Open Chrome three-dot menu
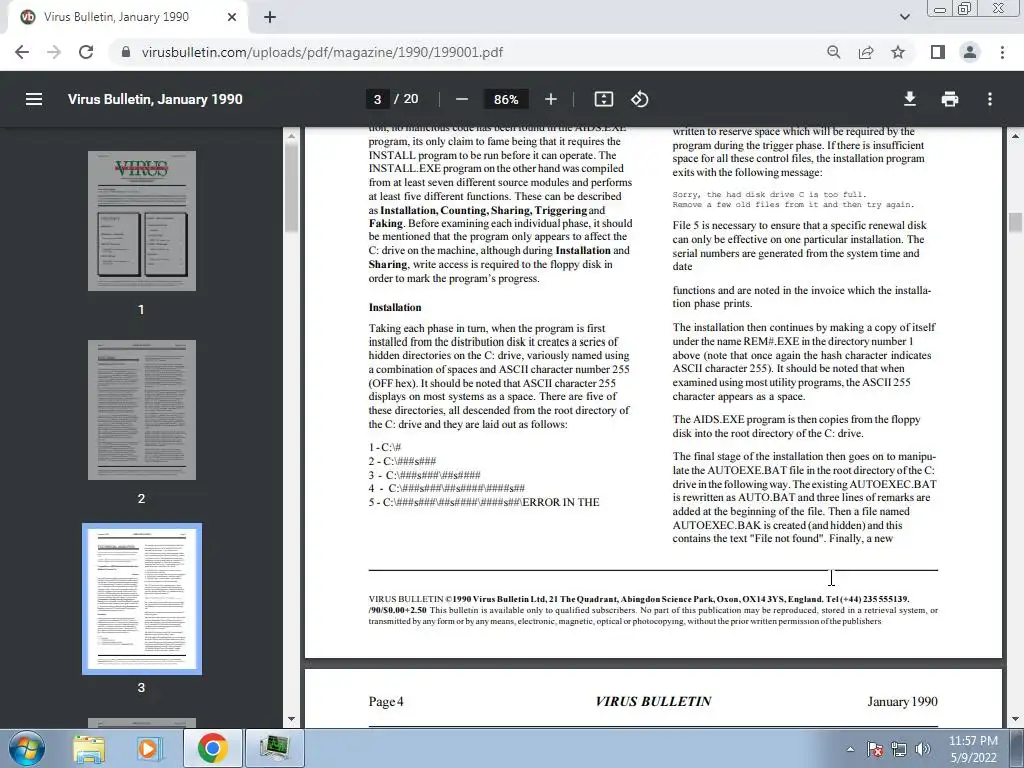1024x768 pixels. pos(1002,52)
